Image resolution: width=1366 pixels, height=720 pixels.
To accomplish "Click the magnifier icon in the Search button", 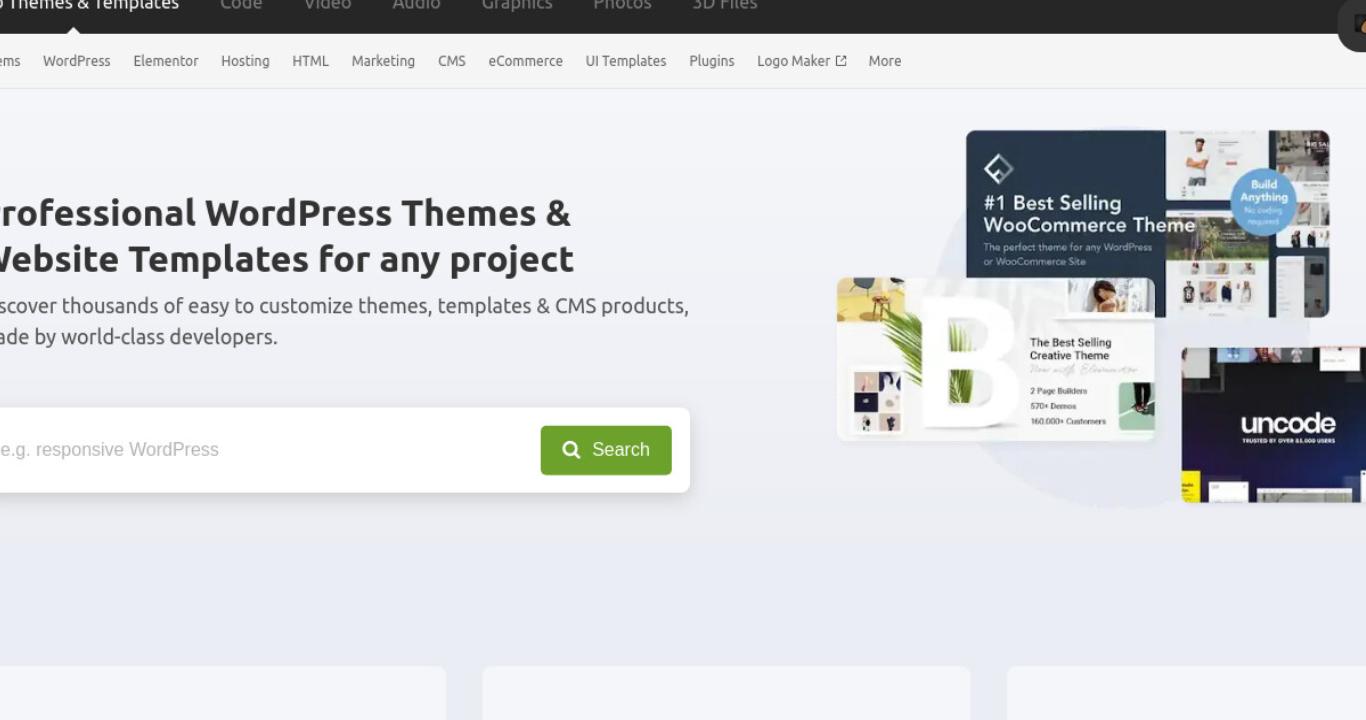I will click(x=571, y=450).
